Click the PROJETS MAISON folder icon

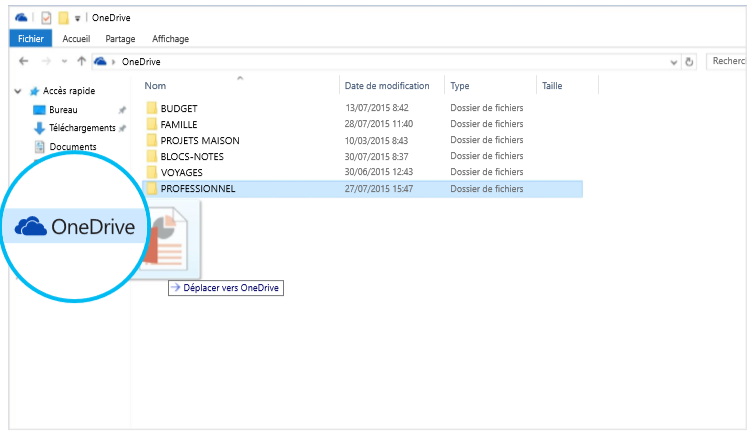[151, 140]
